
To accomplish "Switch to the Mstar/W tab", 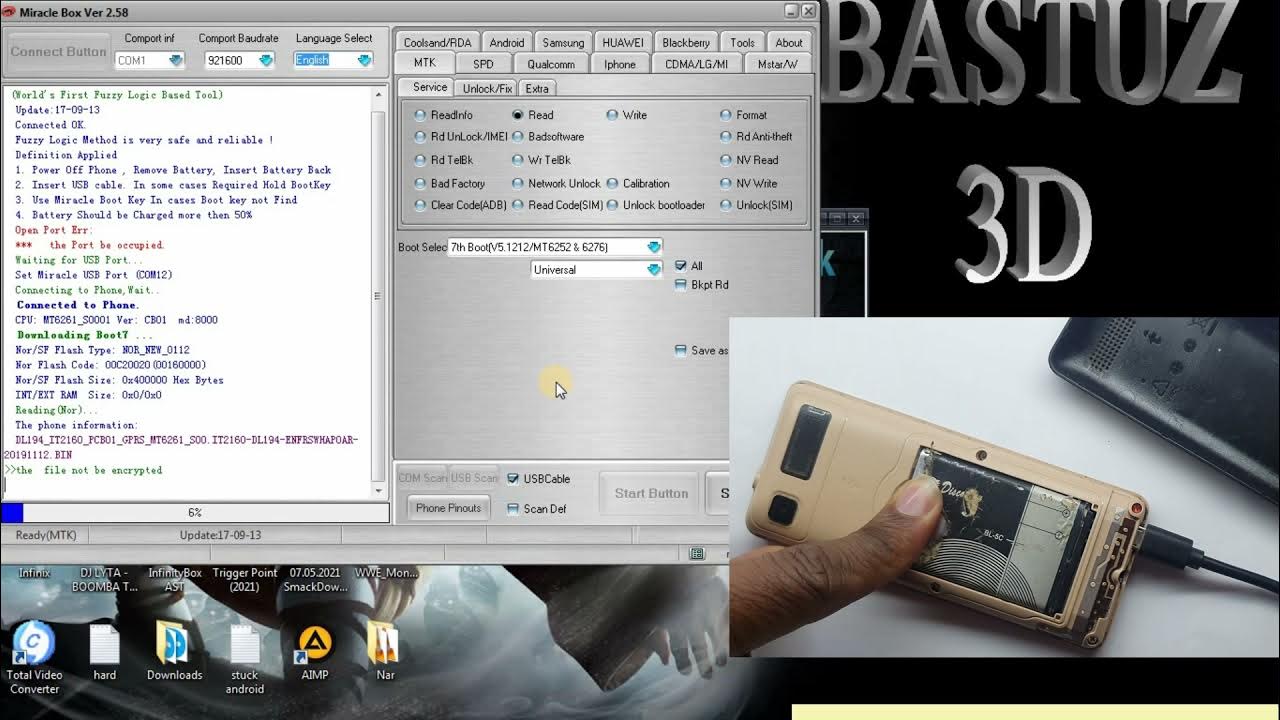I will pos(778,64).
